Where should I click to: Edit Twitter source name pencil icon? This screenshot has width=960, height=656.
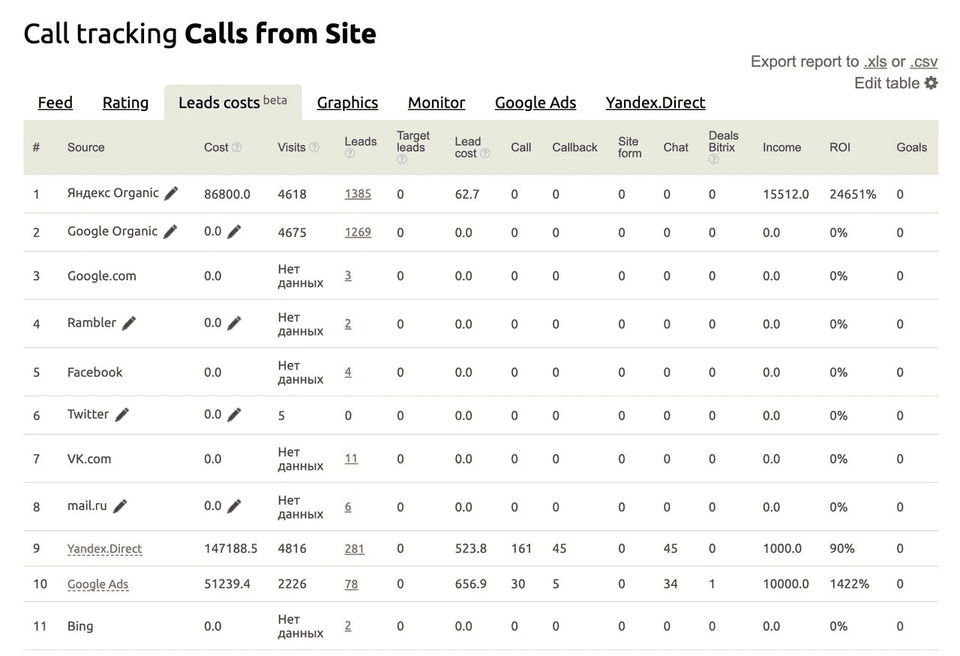122,415
